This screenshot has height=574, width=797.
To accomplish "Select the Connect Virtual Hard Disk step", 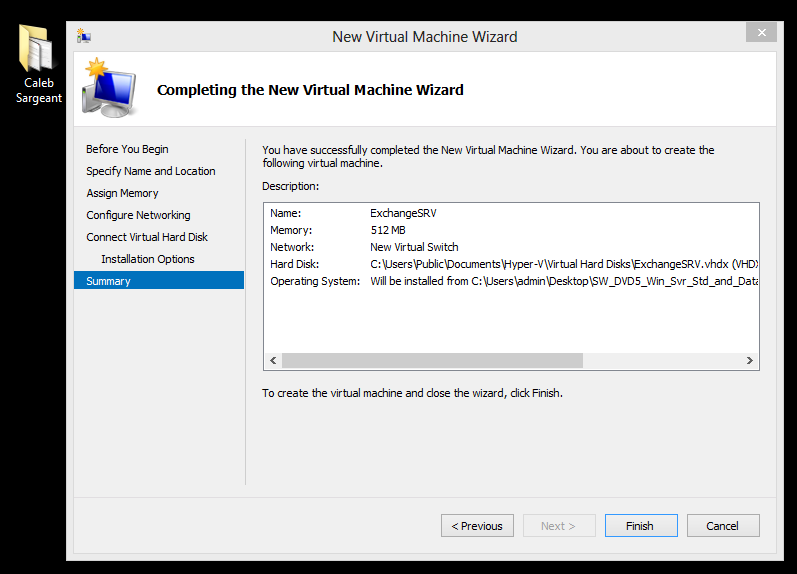I will pyautogui.click(x=147, y=237).
